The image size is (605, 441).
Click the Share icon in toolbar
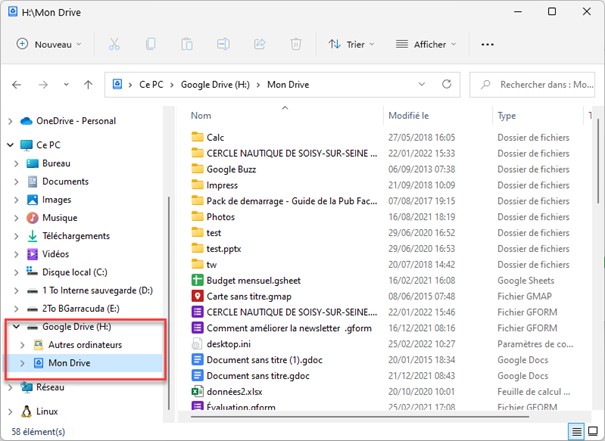[259, 45]
